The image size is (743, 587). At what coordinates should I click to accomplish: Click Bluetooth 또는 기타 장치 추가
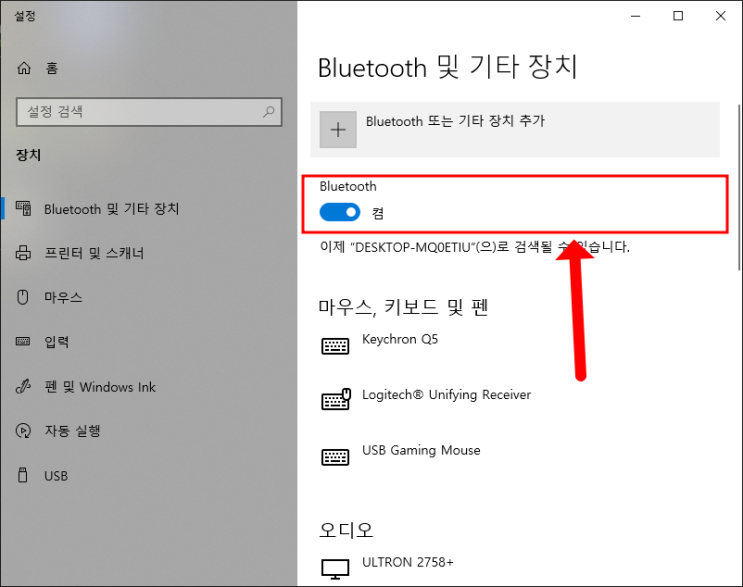pos(515,129)
